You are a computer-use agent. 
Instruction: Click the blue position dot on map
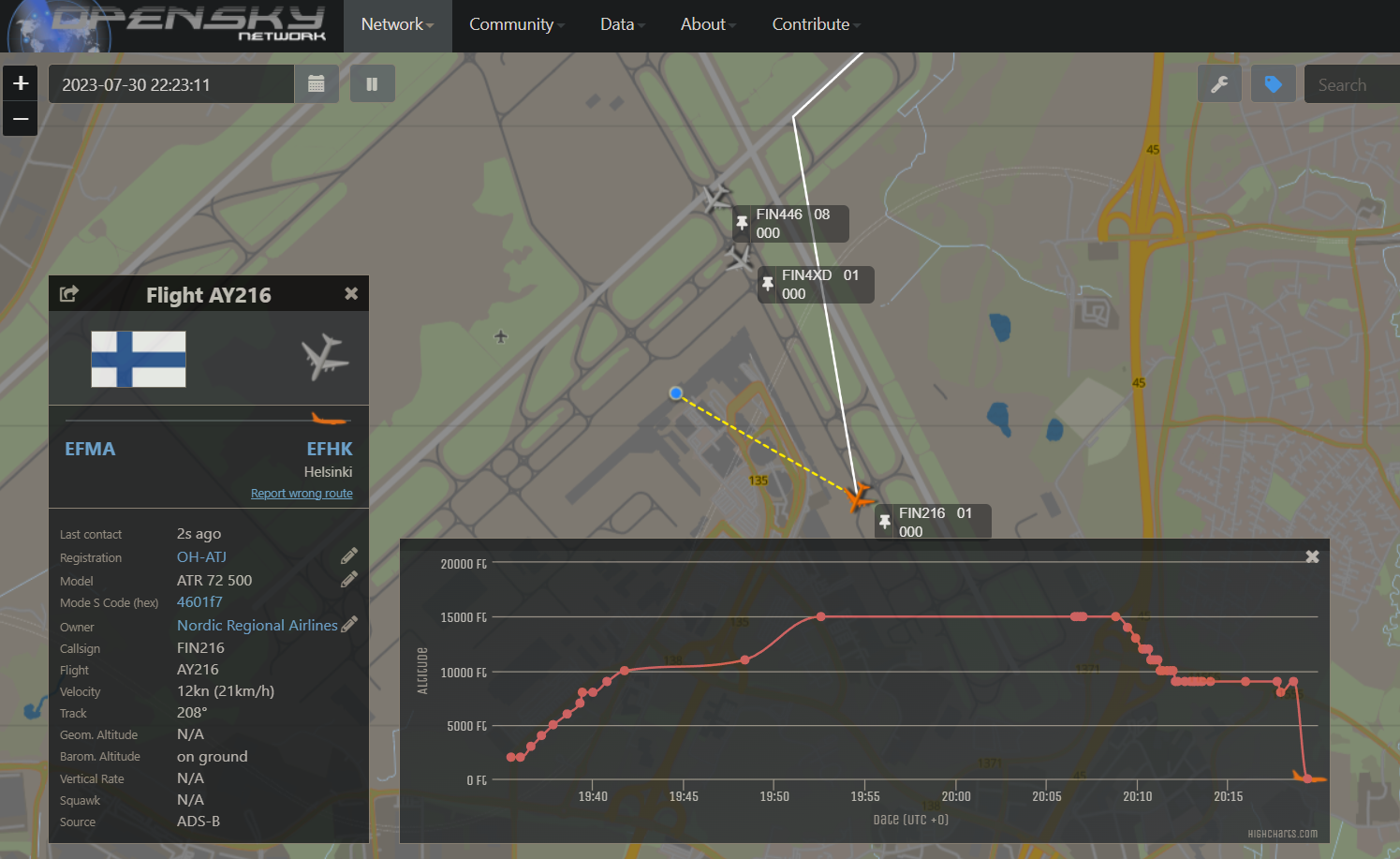[x=676, y=393]
